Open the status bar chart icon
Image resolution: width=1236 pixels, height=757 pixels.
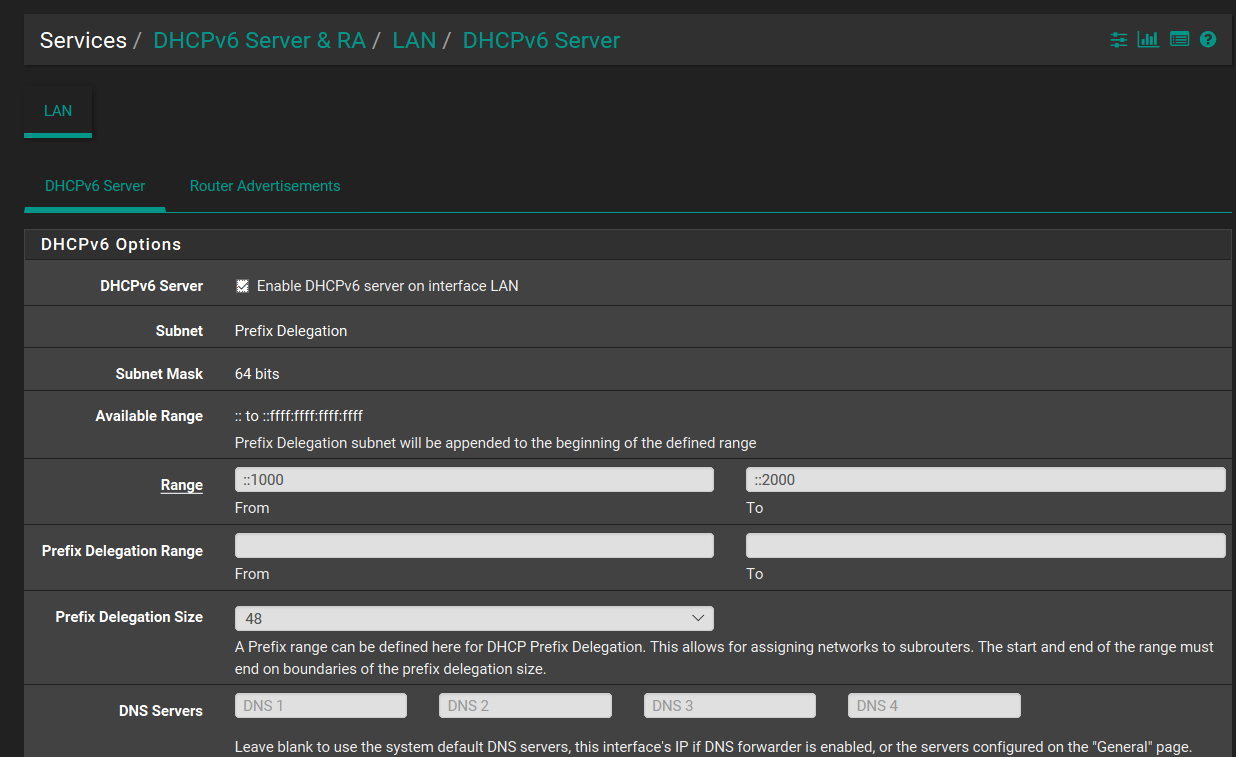click(1148, 40)
